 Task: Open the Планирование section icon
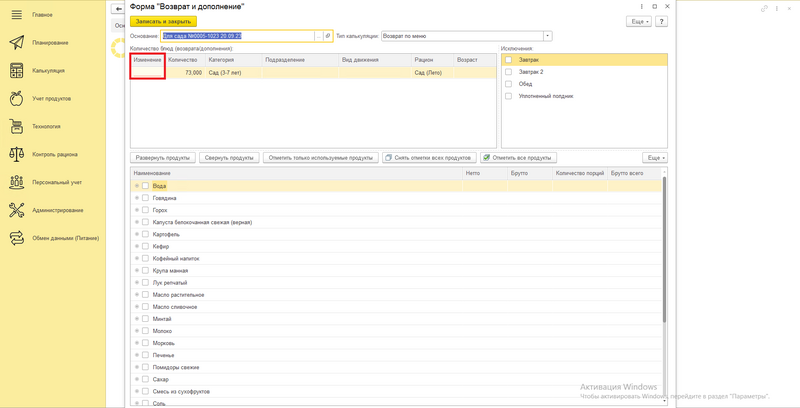pyautogui.click(x=16, y=43)
